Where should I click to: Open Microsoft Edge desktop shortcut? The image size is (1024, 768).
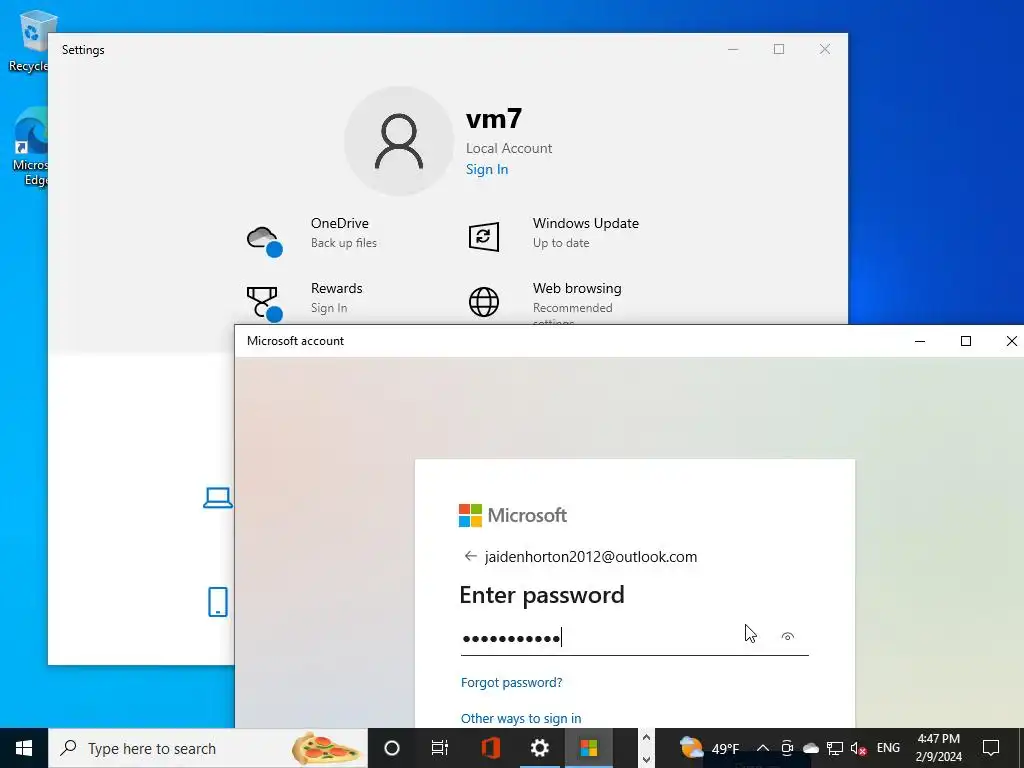[x=30, y=147]
